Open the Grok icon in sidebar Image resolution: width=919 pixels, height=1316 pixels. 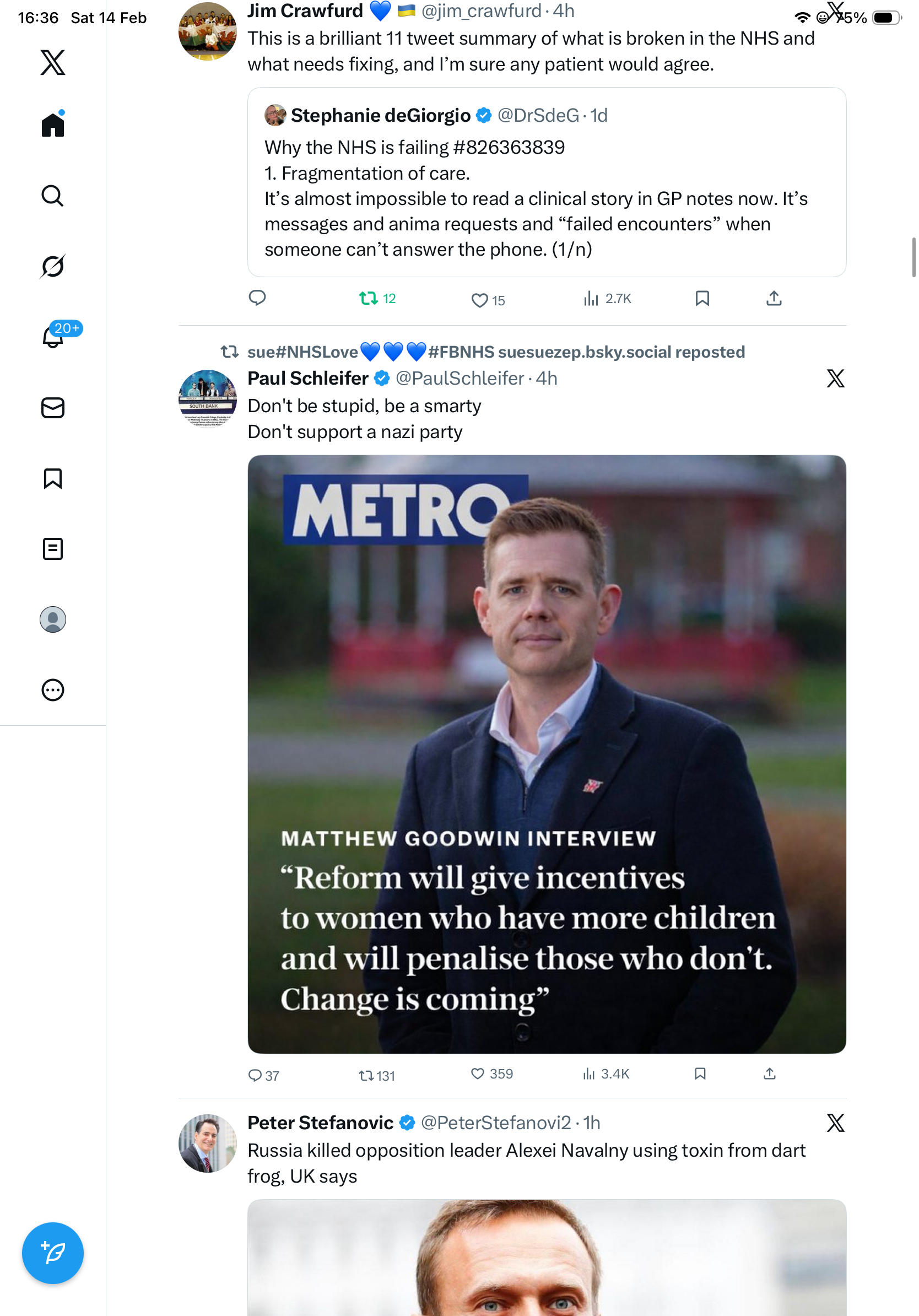pos(53,266)
